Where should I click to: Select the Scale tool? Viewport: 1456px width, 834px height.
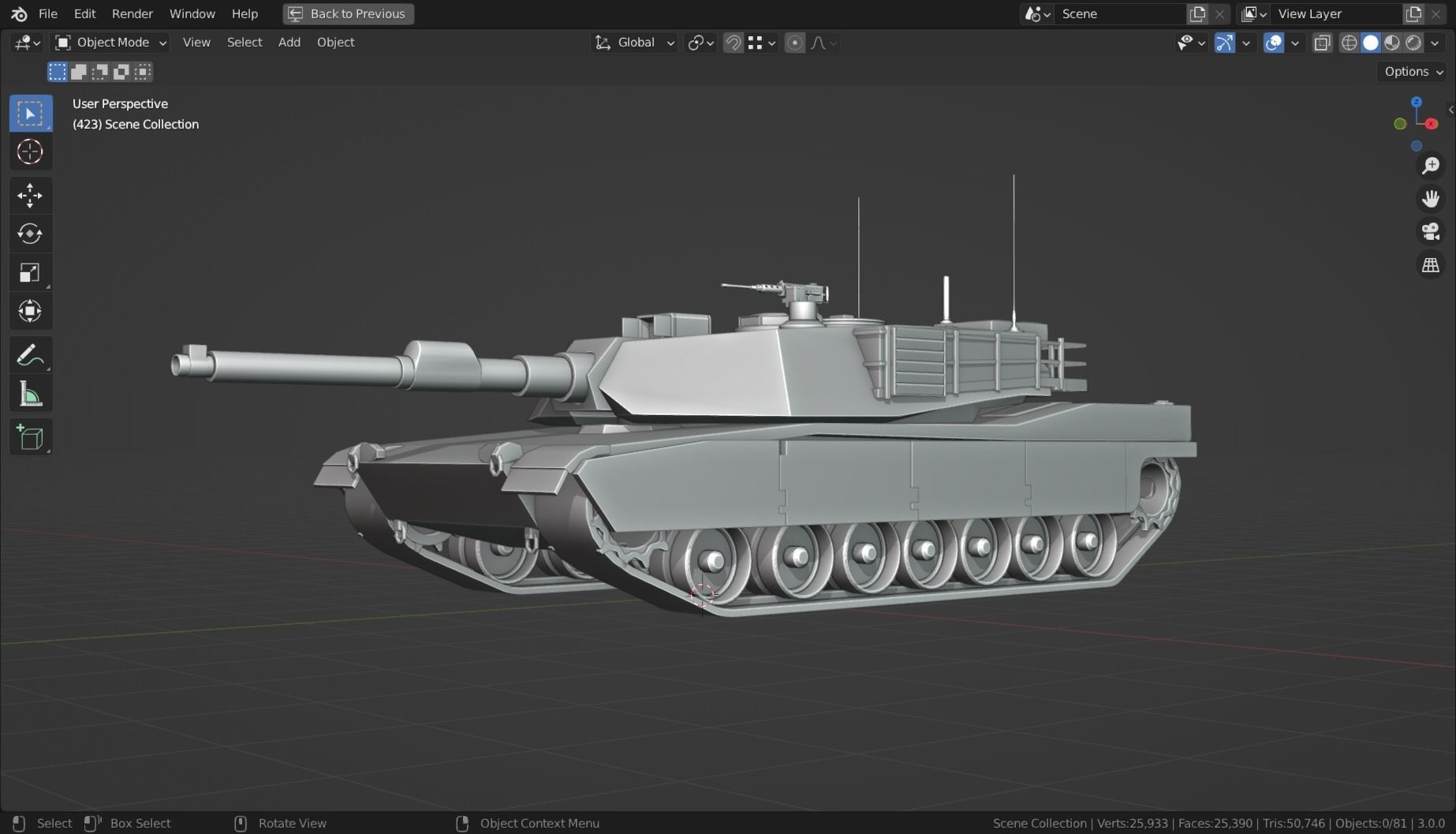pyautogui.click(x=30, y=272)
